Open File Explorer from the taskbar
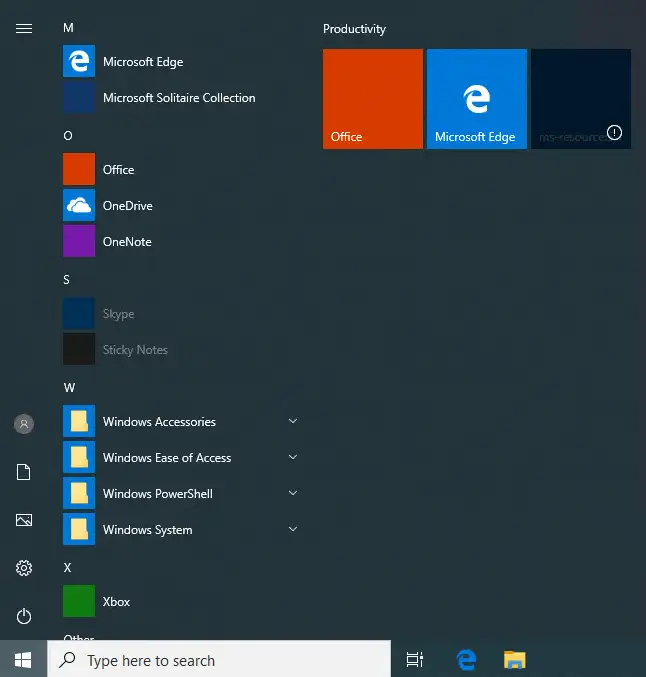 514,659
